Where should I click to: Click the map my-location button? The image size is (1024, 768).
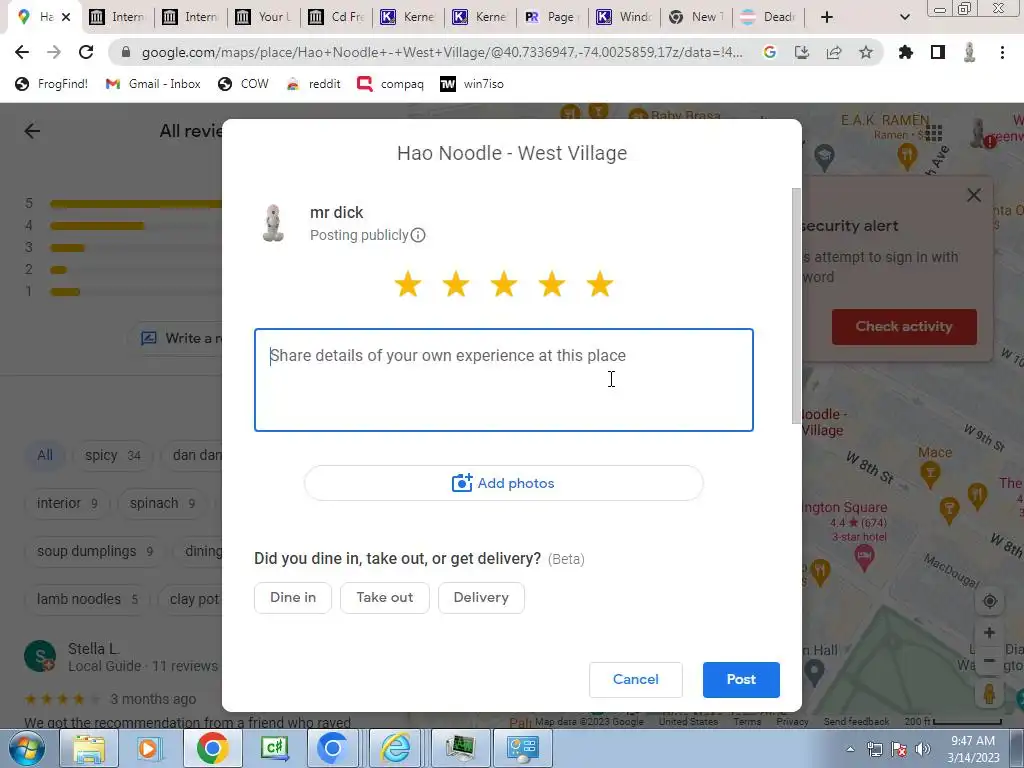[x=989, y=601]
